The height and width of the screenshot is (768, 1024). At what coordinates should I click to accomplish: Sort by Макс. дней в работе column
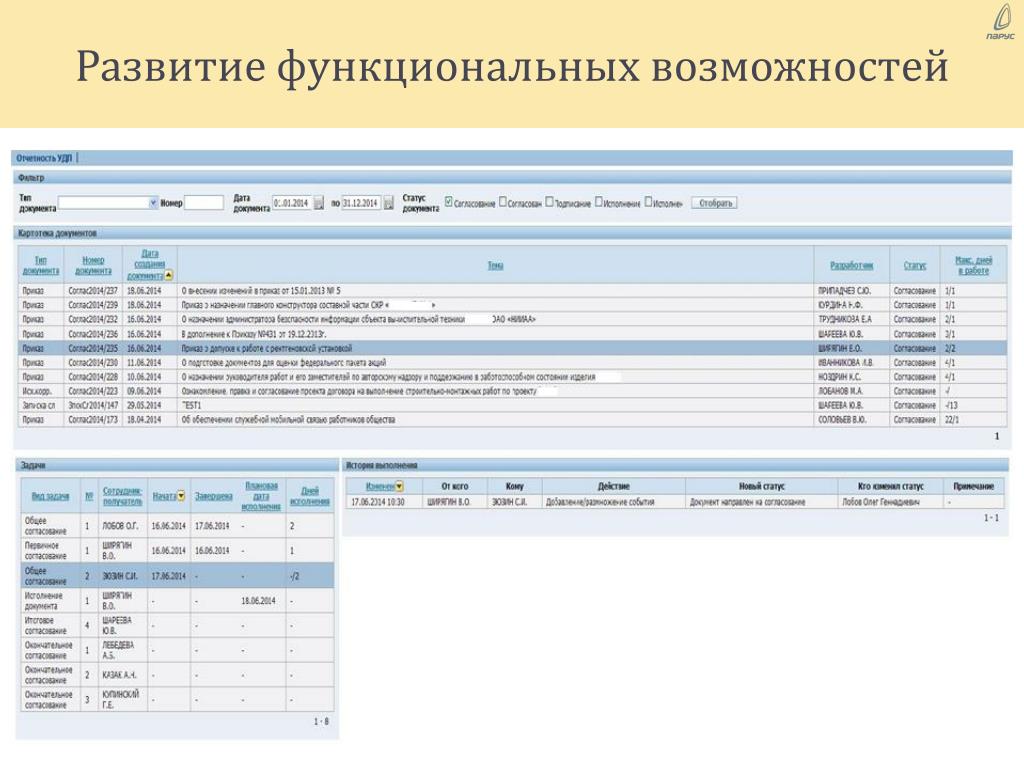tap(973, 265)
